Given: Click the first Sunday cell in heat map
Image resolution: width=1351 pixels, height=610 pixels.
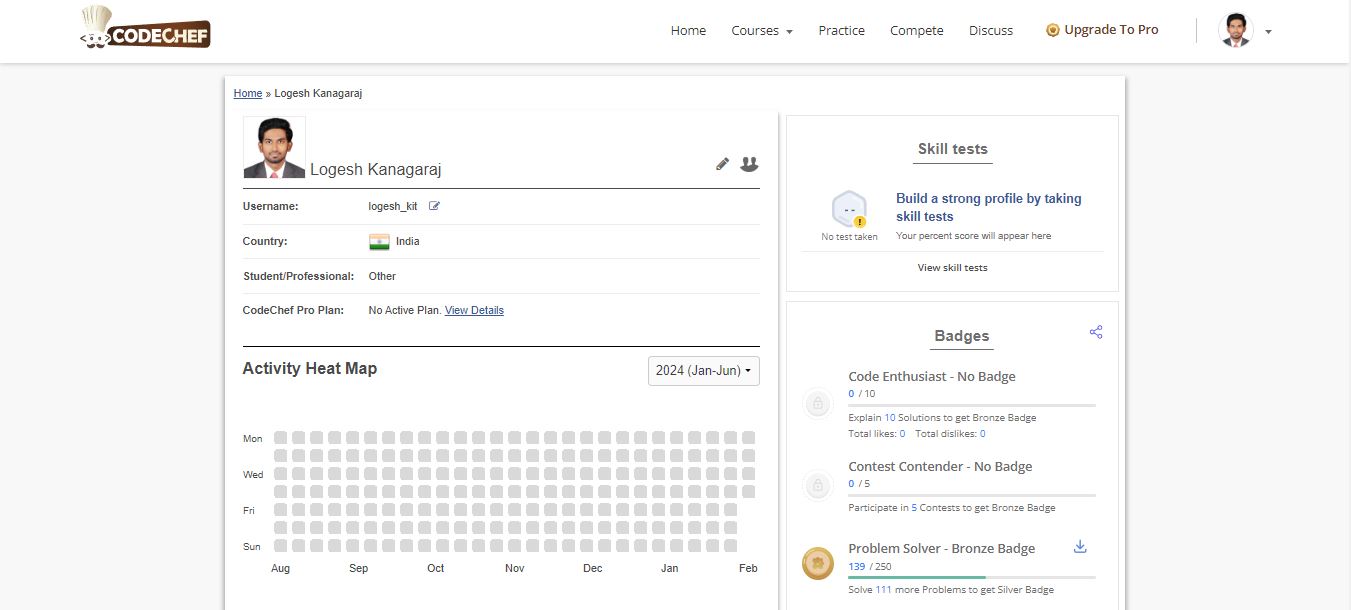Looking at the screenshot, I should [x=281, y=546].
